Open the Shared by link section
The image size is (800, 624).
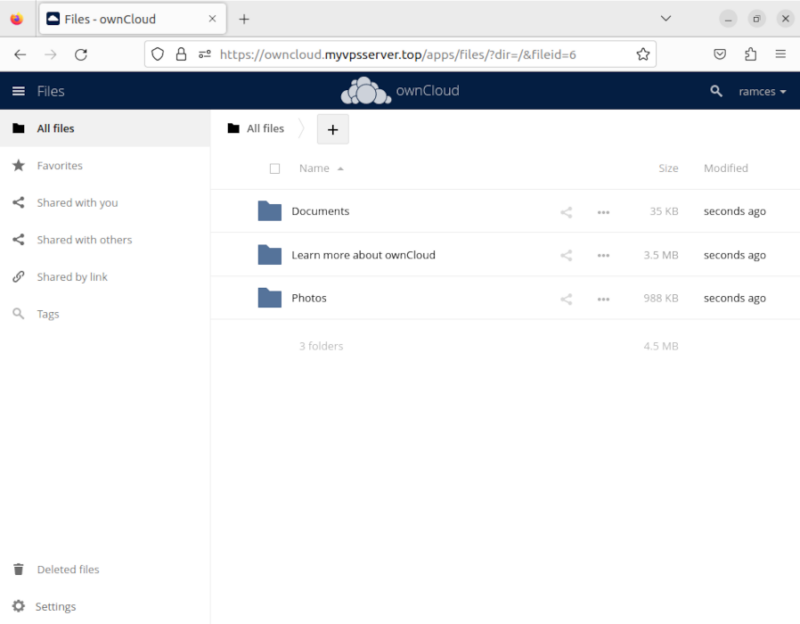point(73,276)
